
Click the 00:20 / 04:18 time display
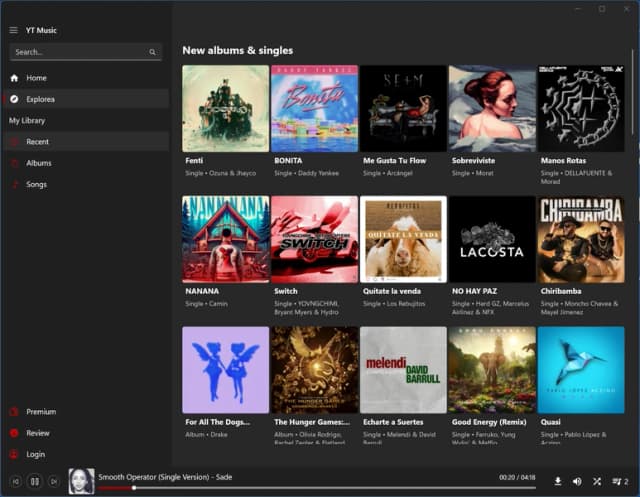517,477
